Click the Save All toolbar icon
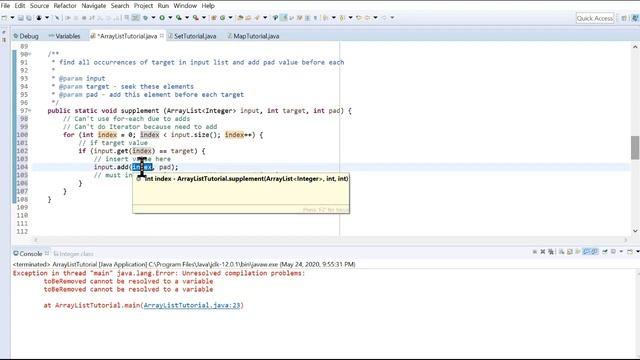Image resolution: width=640 pixels, height=360 pixels. 29,18
